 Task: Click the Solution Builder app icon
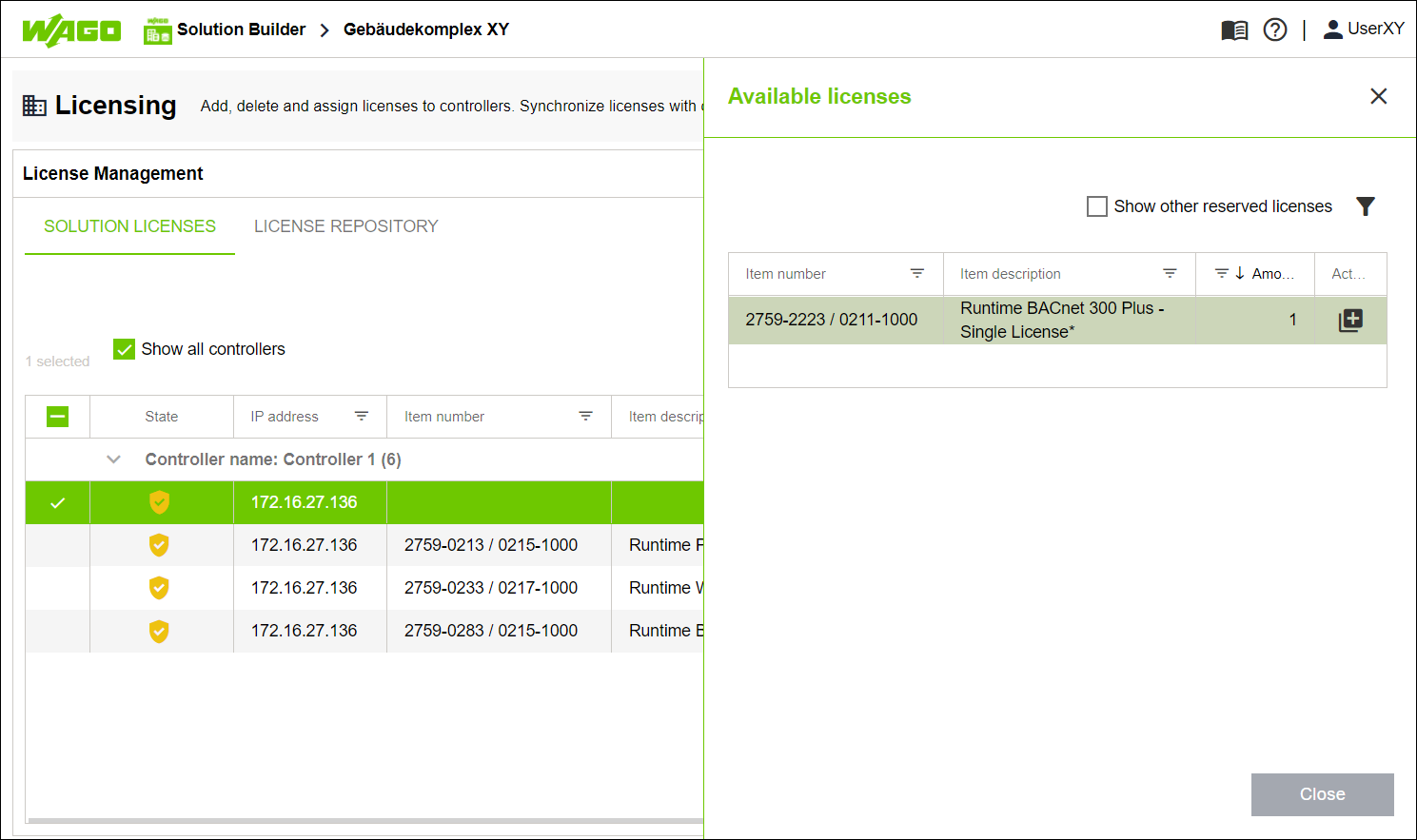tap(157, 31)
